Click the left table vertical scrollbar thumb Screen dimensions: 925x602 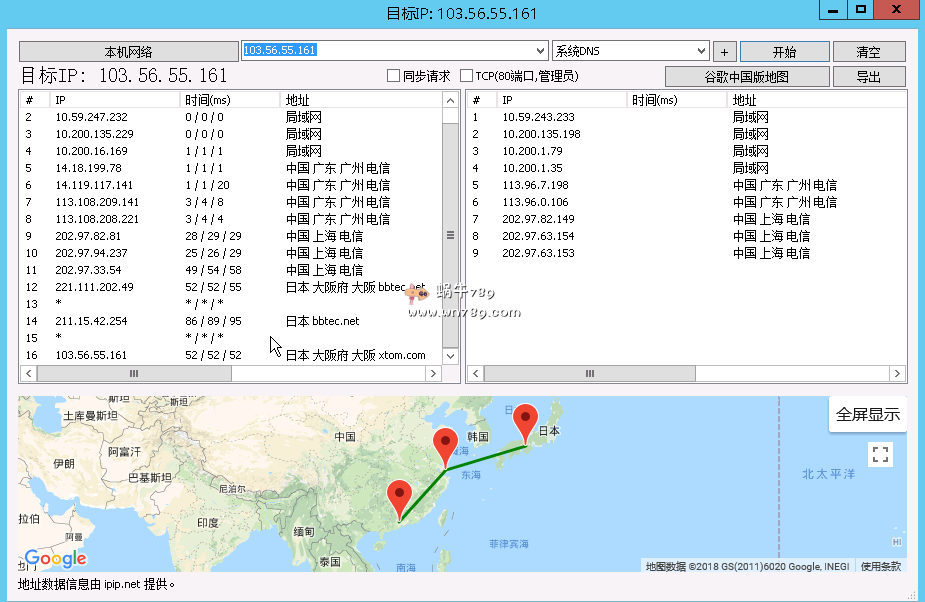450,234
